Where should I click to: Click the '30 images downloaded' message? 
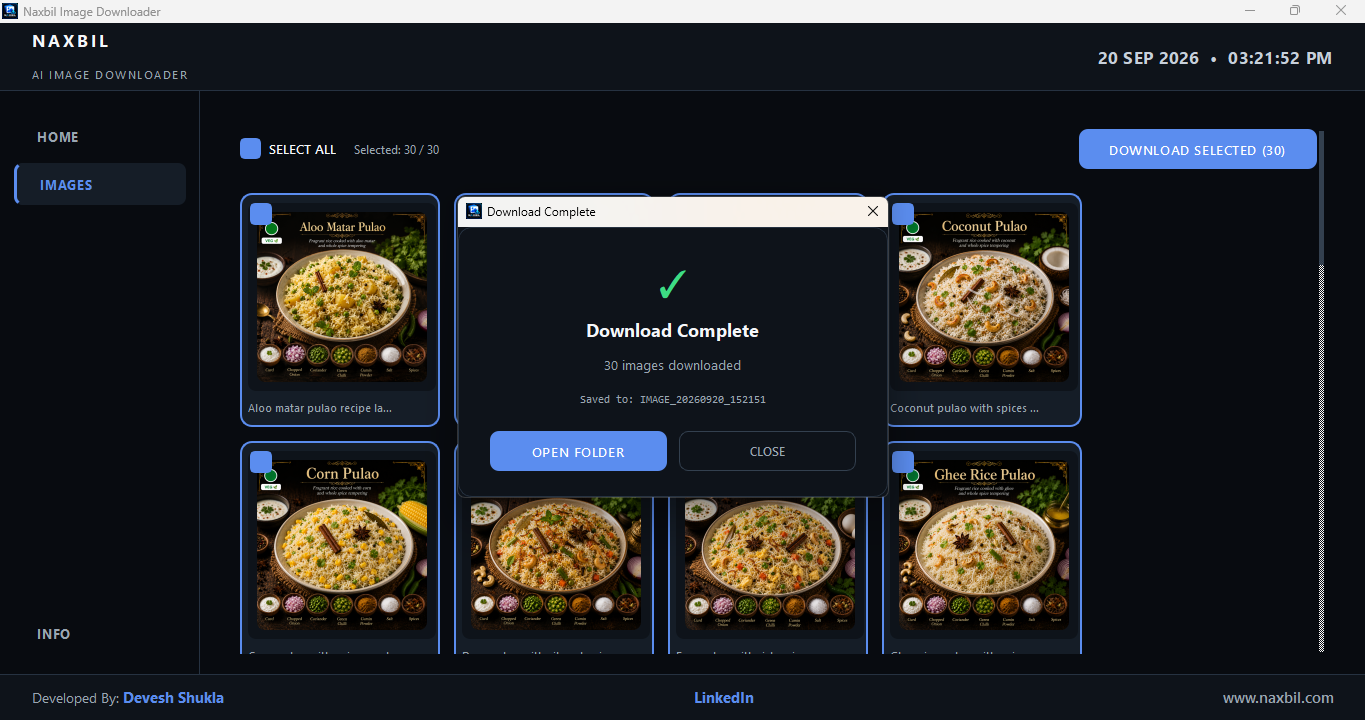point(672,366)
